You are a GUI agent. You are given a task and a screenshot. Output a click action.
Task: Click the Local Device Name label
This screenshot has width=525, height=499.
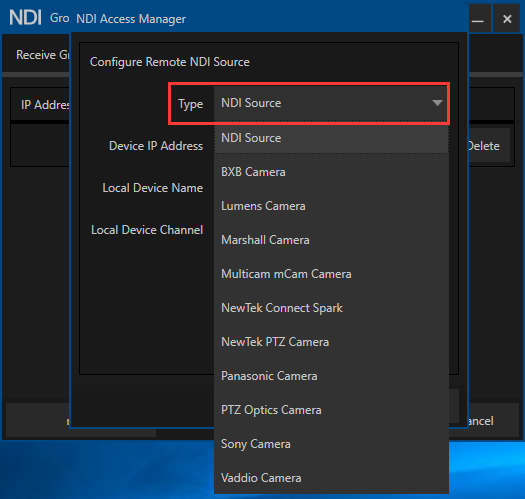(x=153, y=188)
